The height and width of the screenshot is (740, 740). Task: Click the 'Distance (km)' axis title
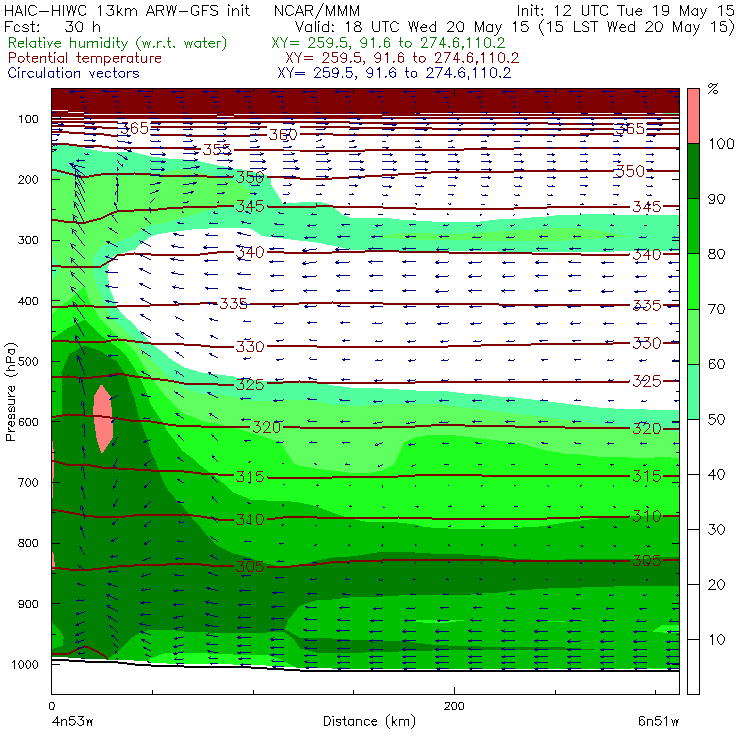pyautogui.click(x=369, y=721)
